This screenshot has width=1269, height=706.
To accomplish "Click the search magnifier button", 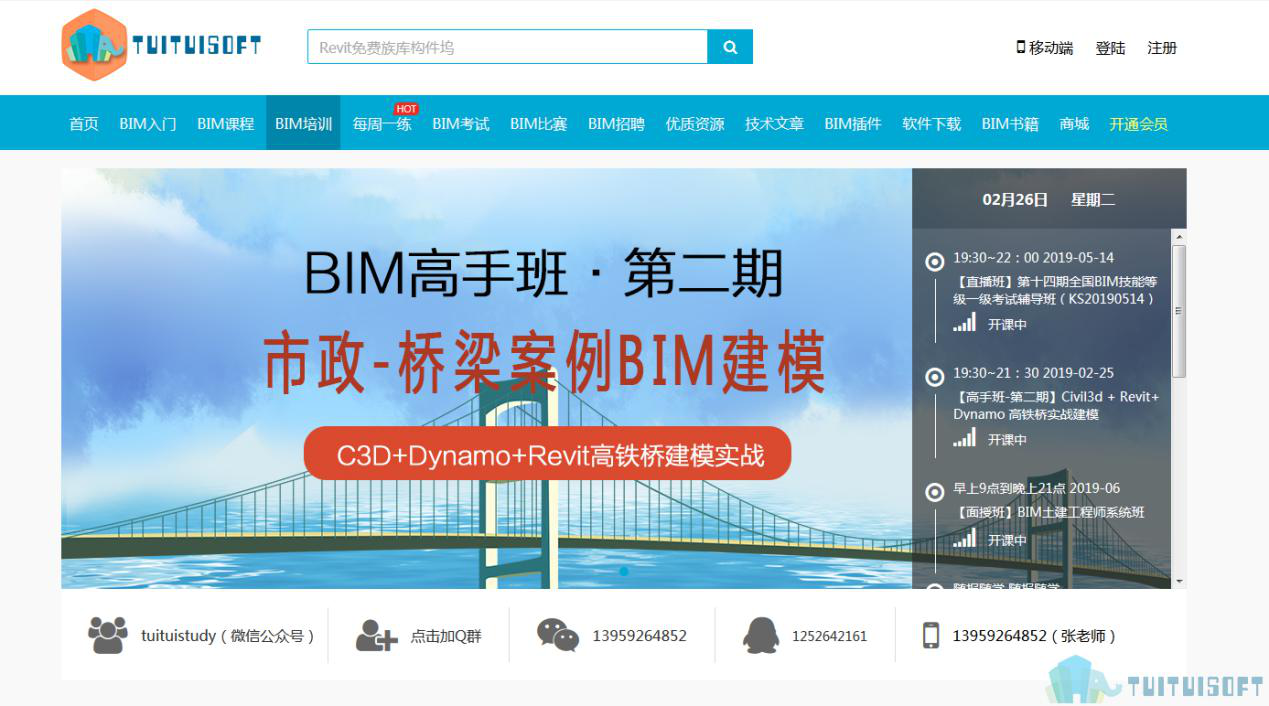I will click(x=730, y=47).
